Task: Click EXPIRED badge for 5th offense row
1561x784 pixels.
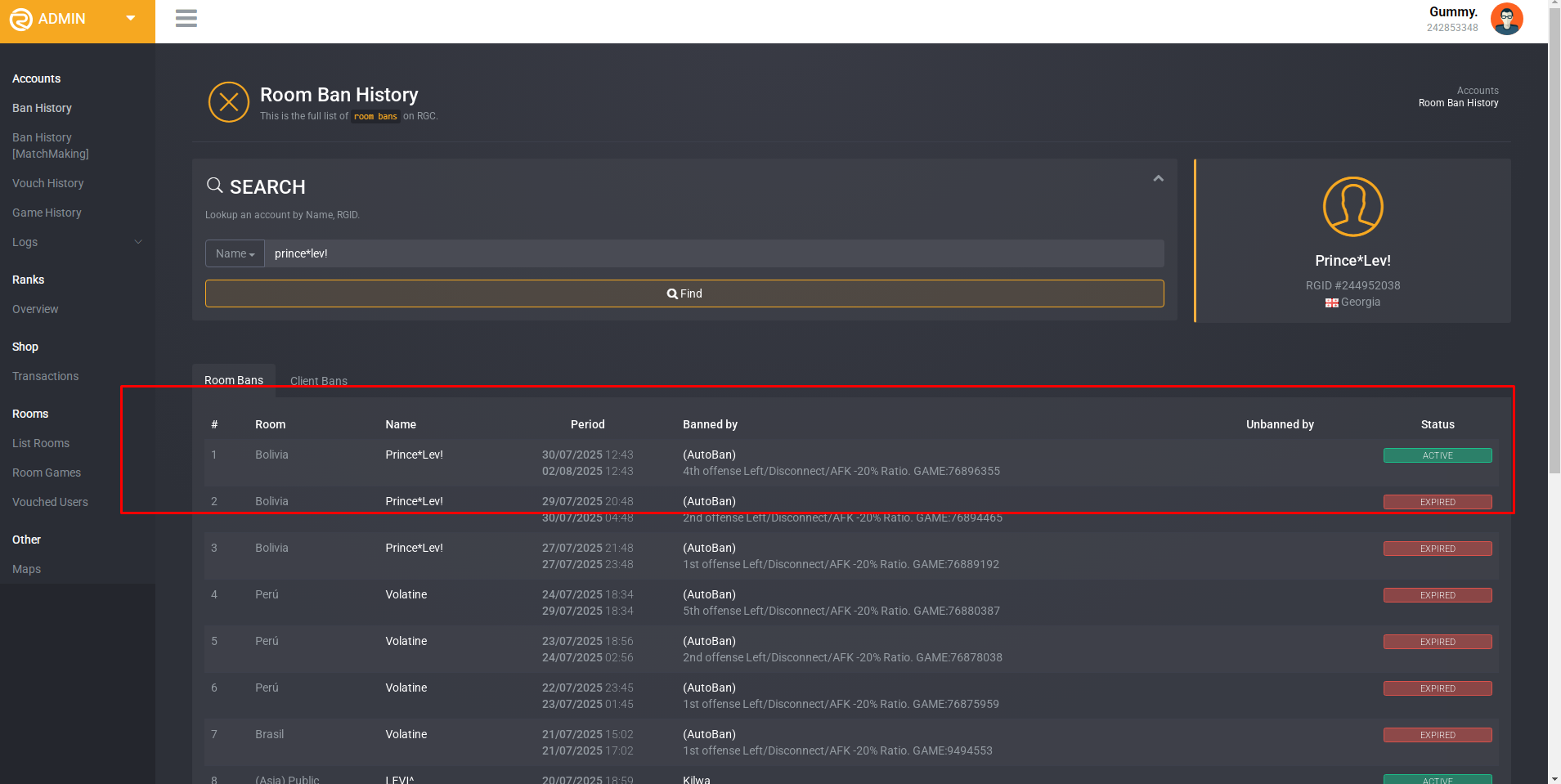Action: (x=1438, y=595)
